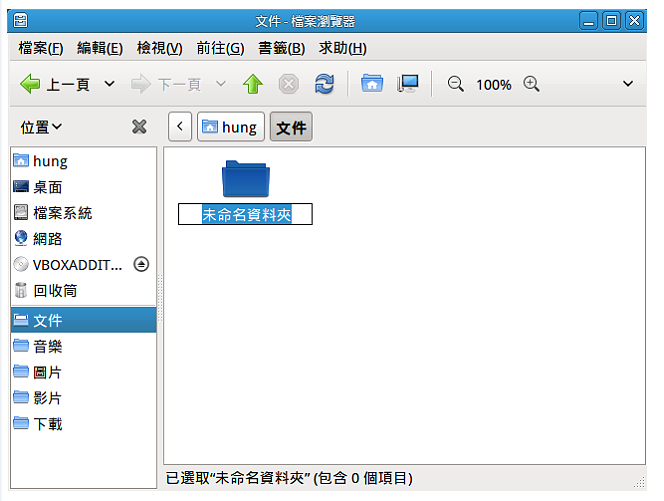Select the 未命名資料夾 folder icon

click(x=246, y=178)
